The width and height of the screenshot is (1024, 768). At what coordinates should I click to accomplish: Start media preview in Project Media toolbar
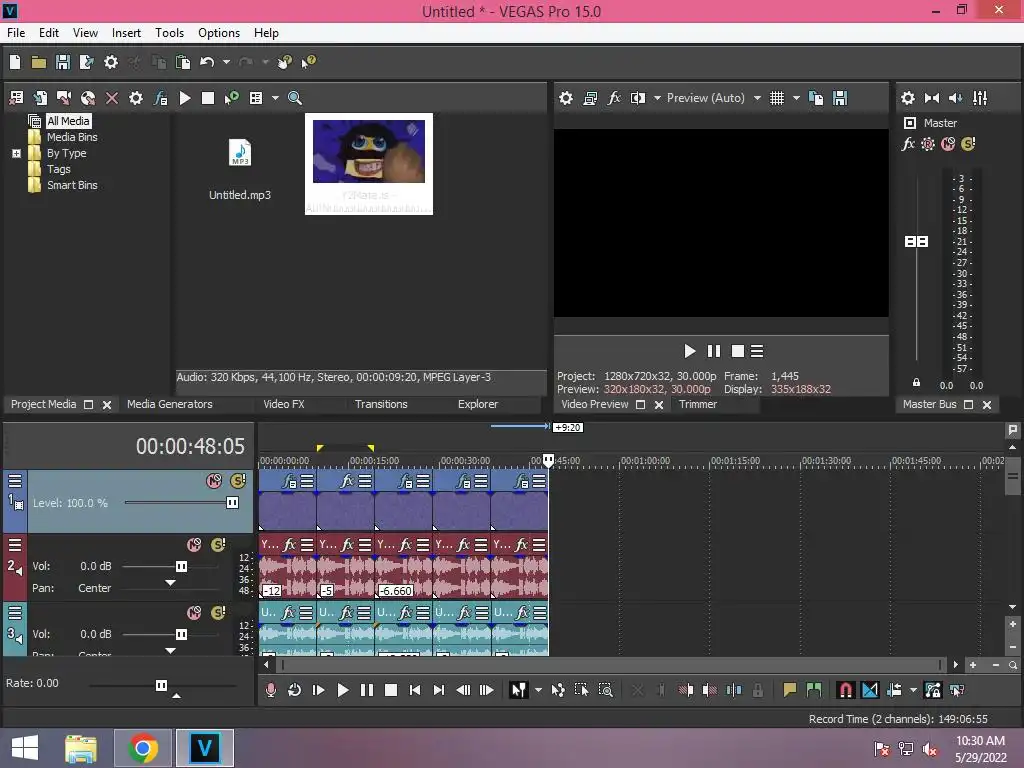point(185,98)
